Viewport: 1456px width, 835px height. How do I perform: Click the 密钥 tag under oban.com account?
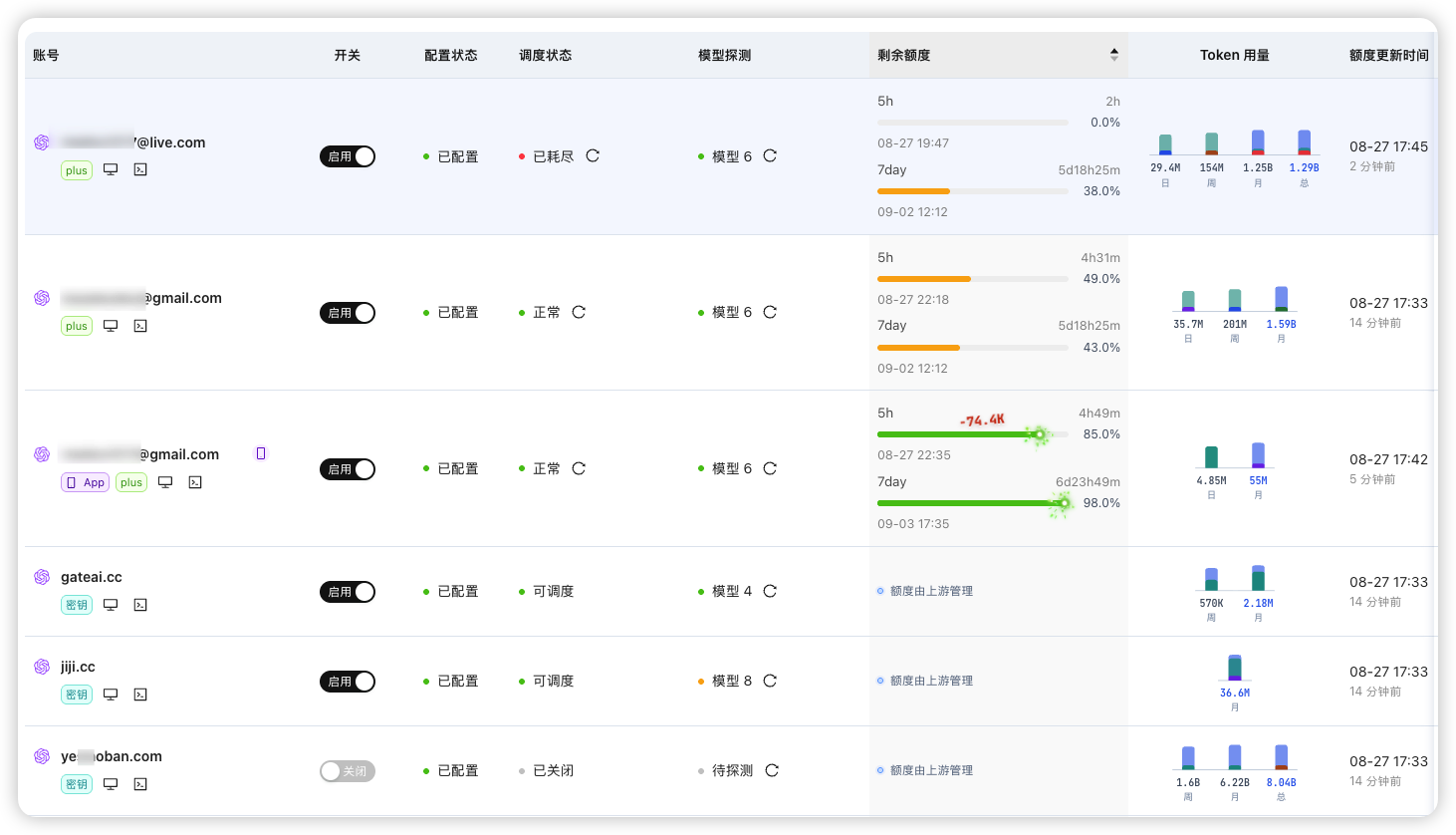[x=77, y=784]
